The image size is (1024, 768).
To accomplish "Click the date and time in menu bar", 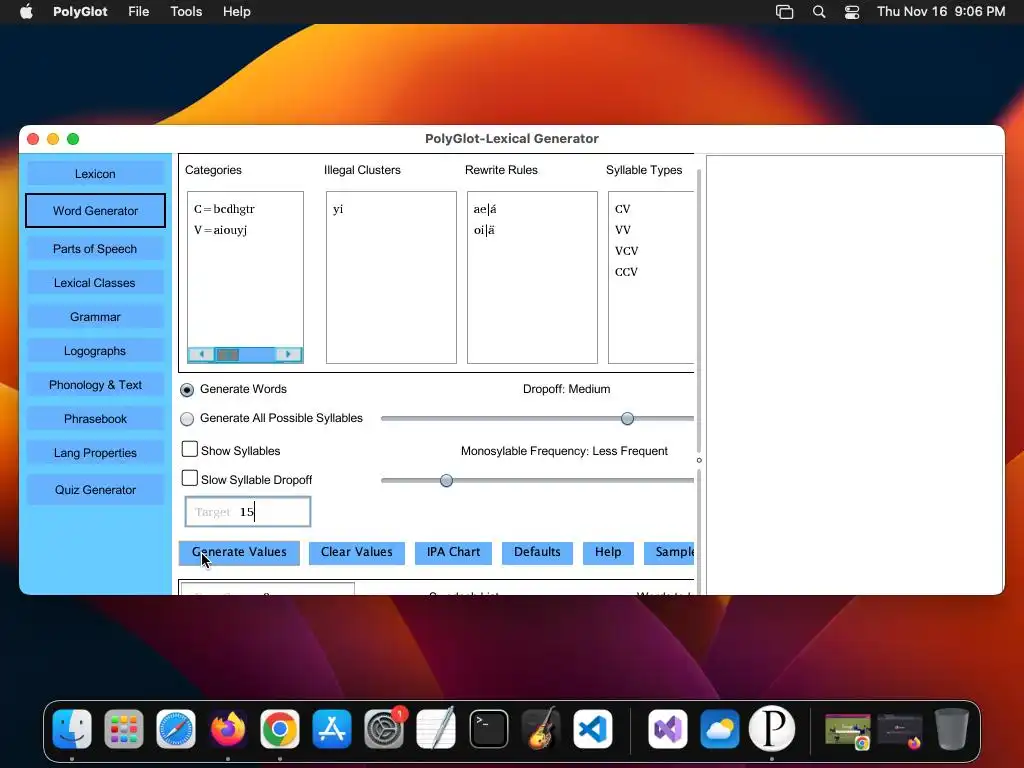I will 940,12.
